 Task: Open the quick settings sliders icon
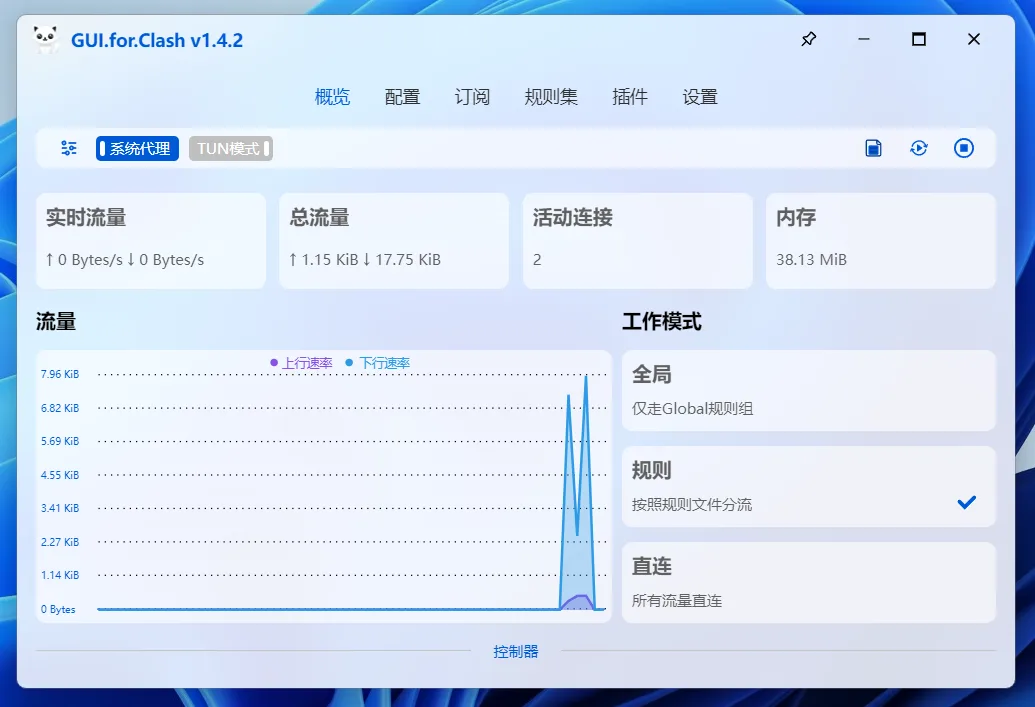[67, 147]
